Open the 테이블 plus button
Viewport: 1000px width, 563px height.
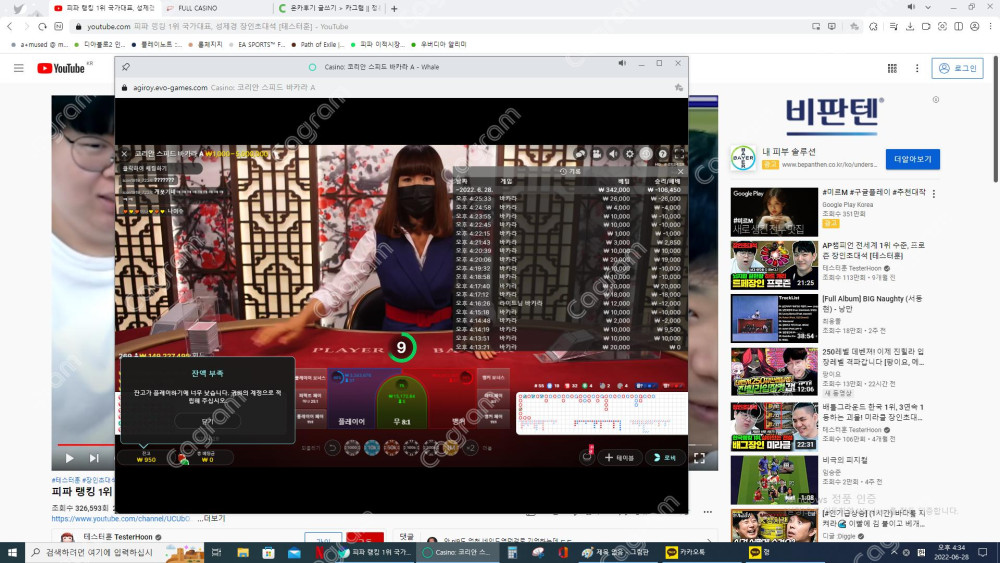[620, 457]
